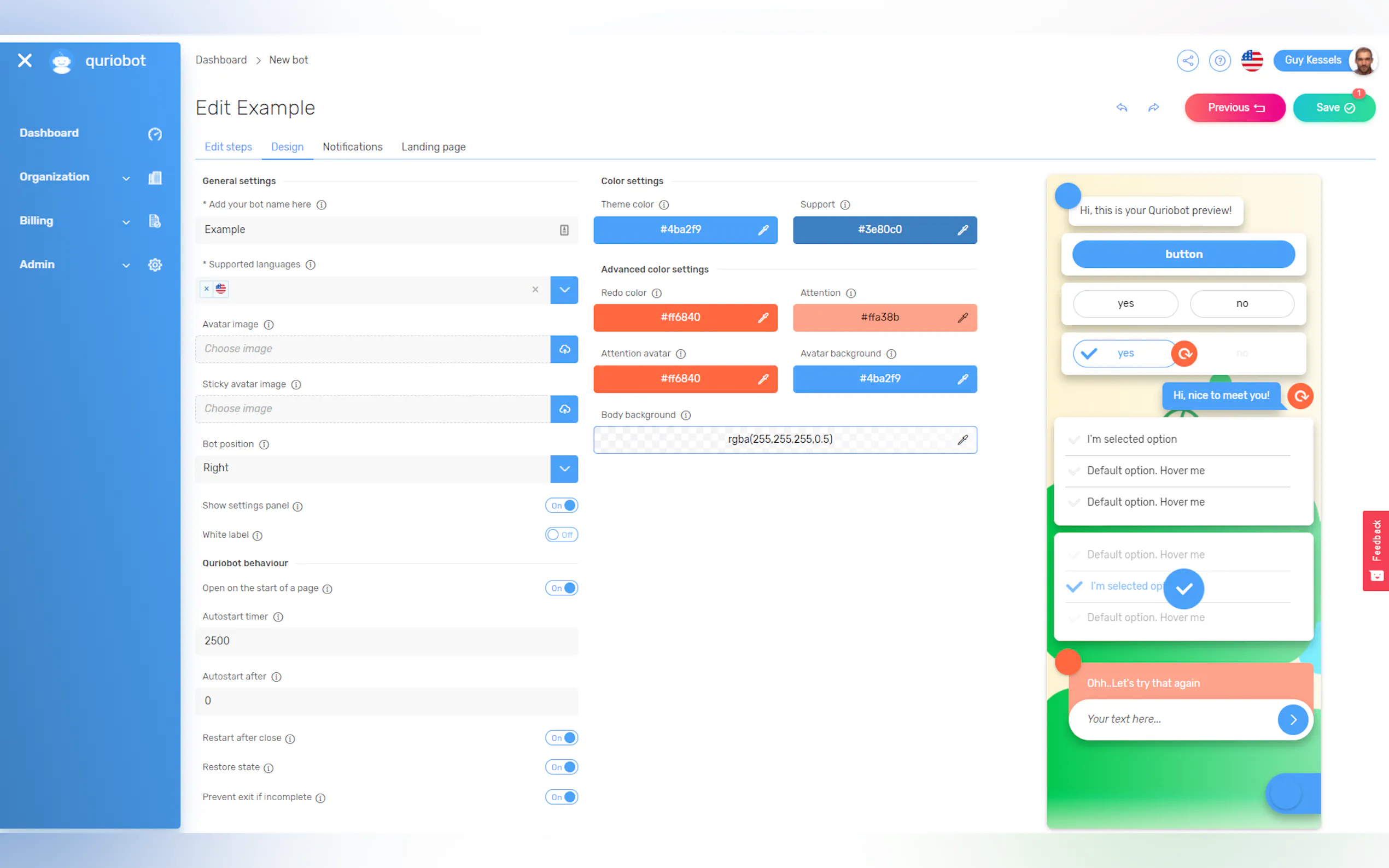The height and width of the screenshot is (868, 1389).
Task: Switch to the Notifications tab
Action: 352,147
